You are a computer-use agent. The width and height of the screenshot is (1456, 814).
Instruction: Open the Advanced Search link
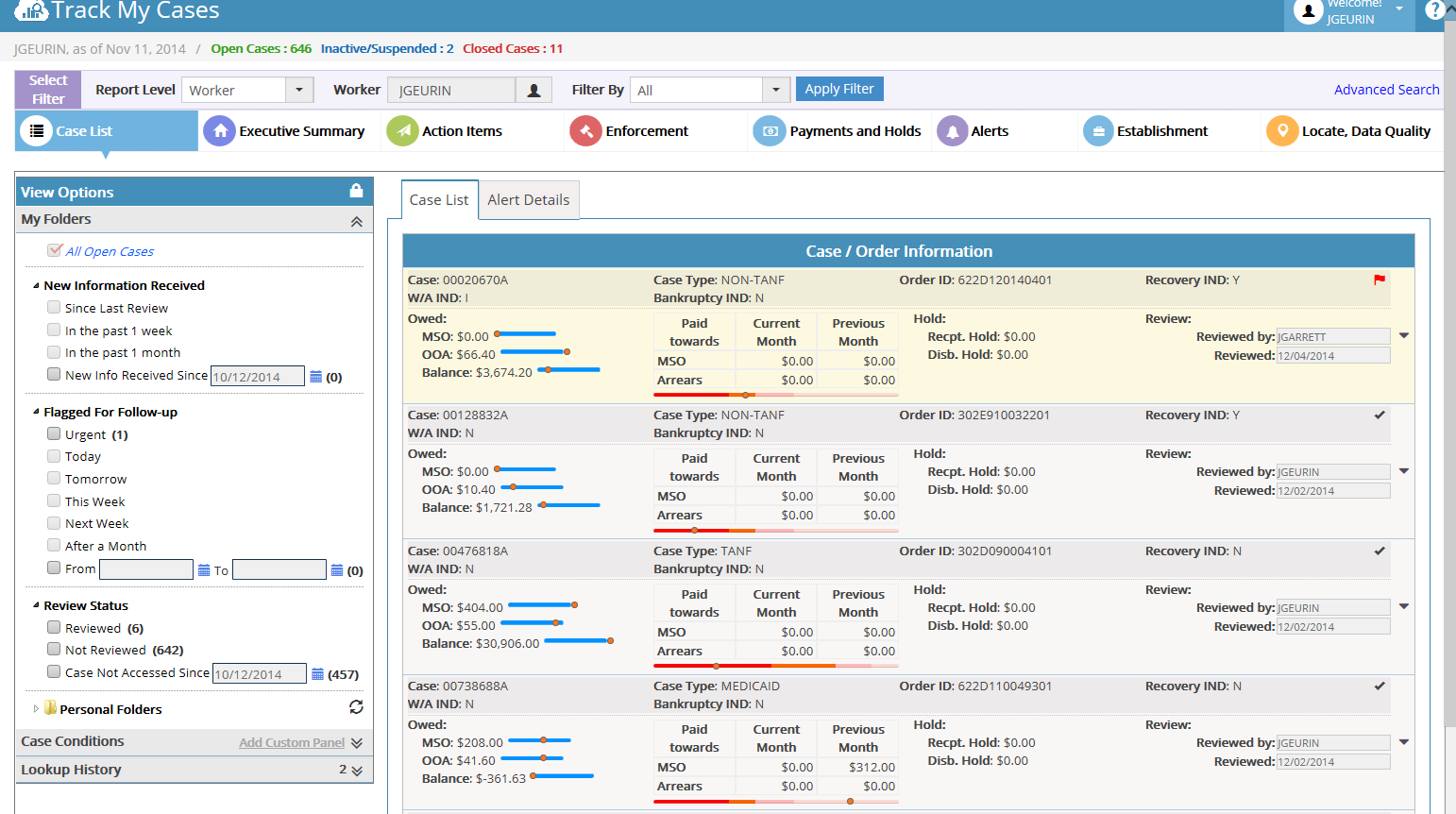click(x=1386, y=90)
